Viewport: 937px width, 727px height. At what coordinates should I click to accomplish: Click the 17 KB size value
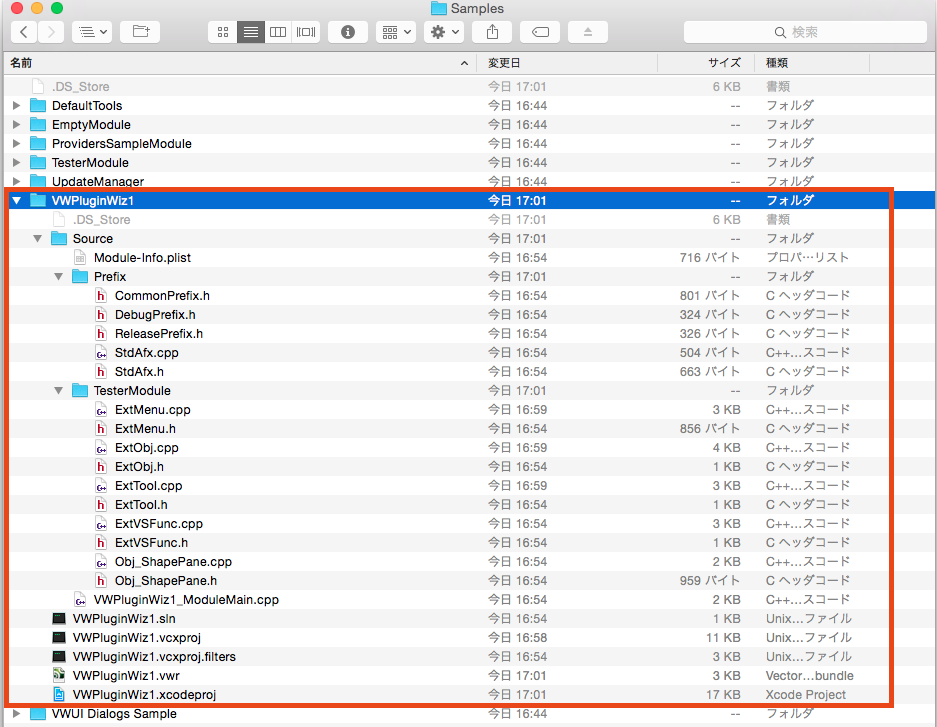(723, 695)
